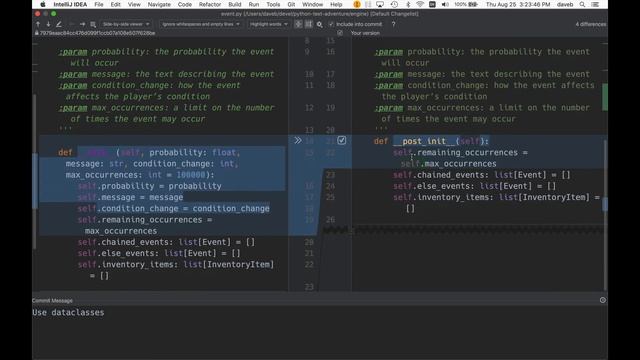Click self.else_events line in right pane
The image size is (640, 360).
point(474,186)
